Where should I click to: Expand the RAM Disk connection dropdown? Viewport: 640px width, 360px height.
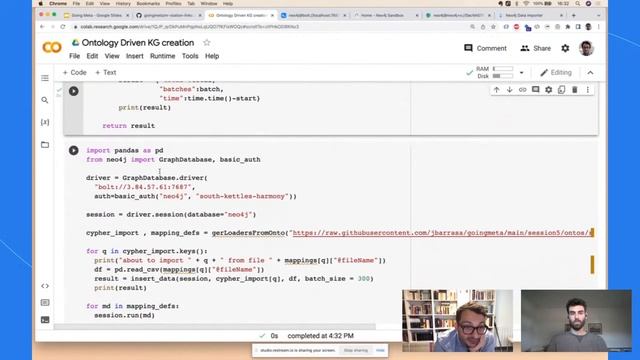point(521,73)
